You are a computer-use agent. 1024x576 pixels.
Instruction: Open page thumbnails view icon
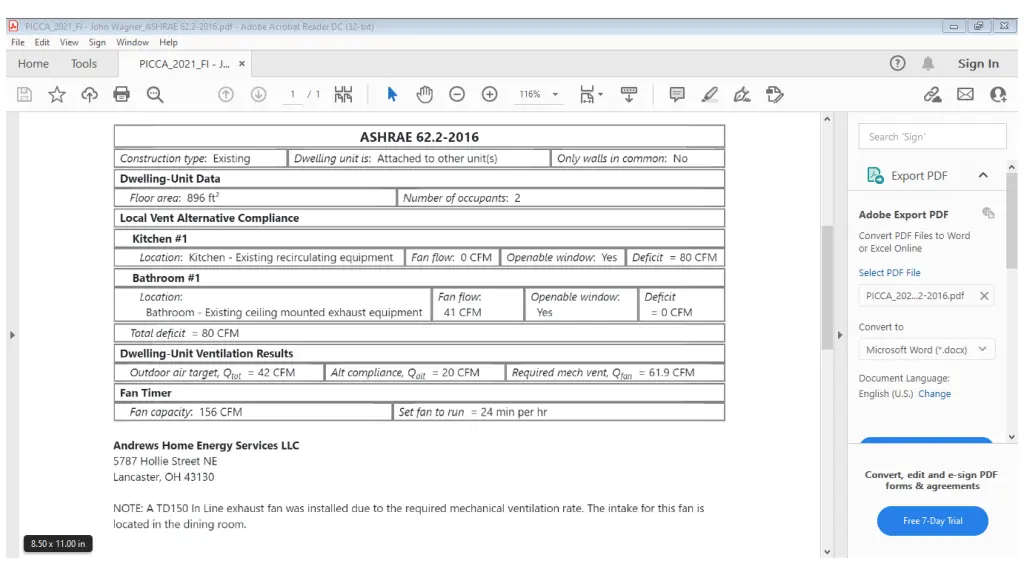(x=344, y=95)
